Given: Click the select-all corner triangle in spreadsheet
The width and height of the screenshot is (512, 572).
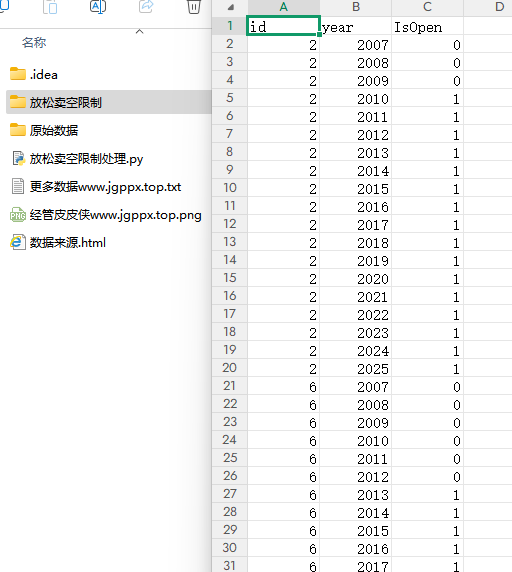Looking at the screenshot, I should [x=230, y=7].
